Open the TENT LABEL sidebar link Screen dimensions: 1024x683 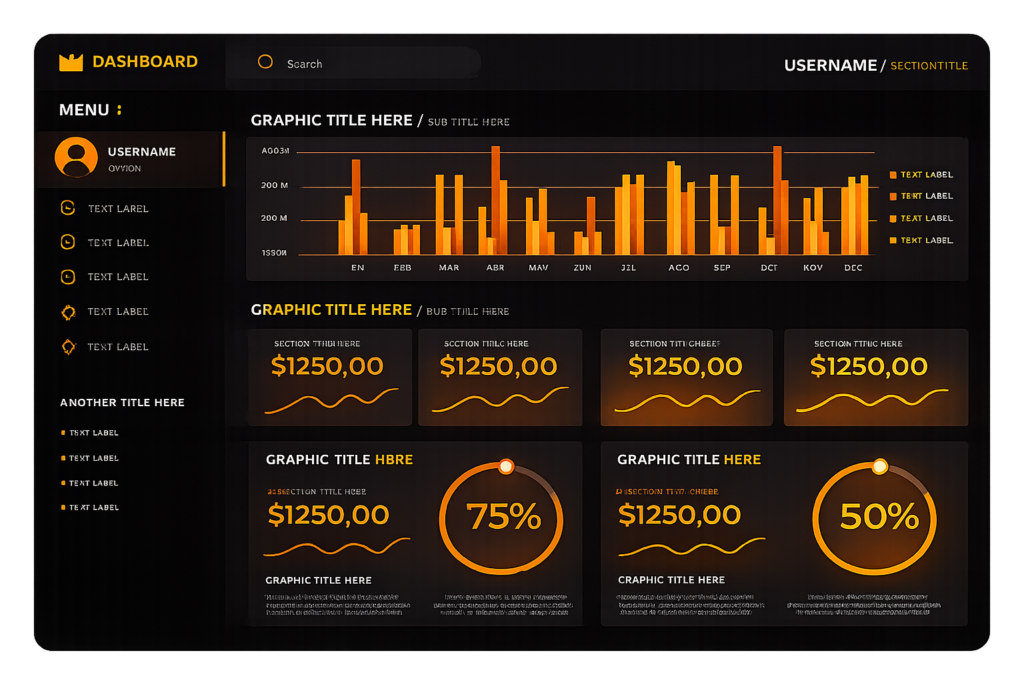point(94,483)
